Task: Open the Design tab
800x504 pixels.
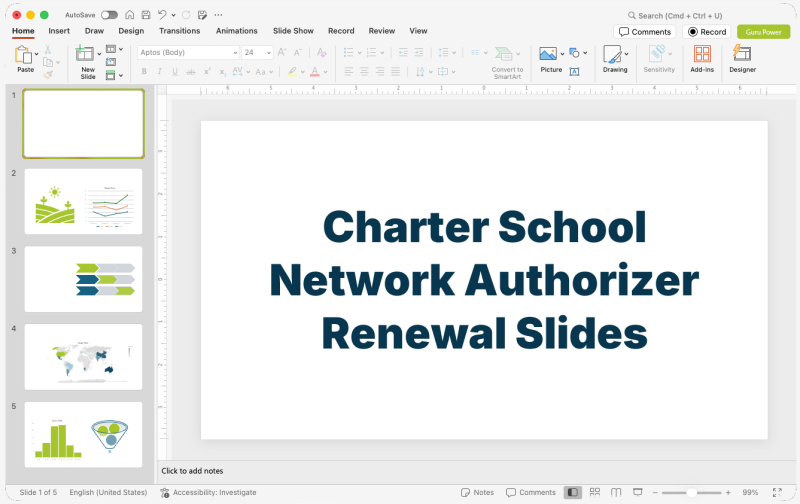Action: [131, 31]
